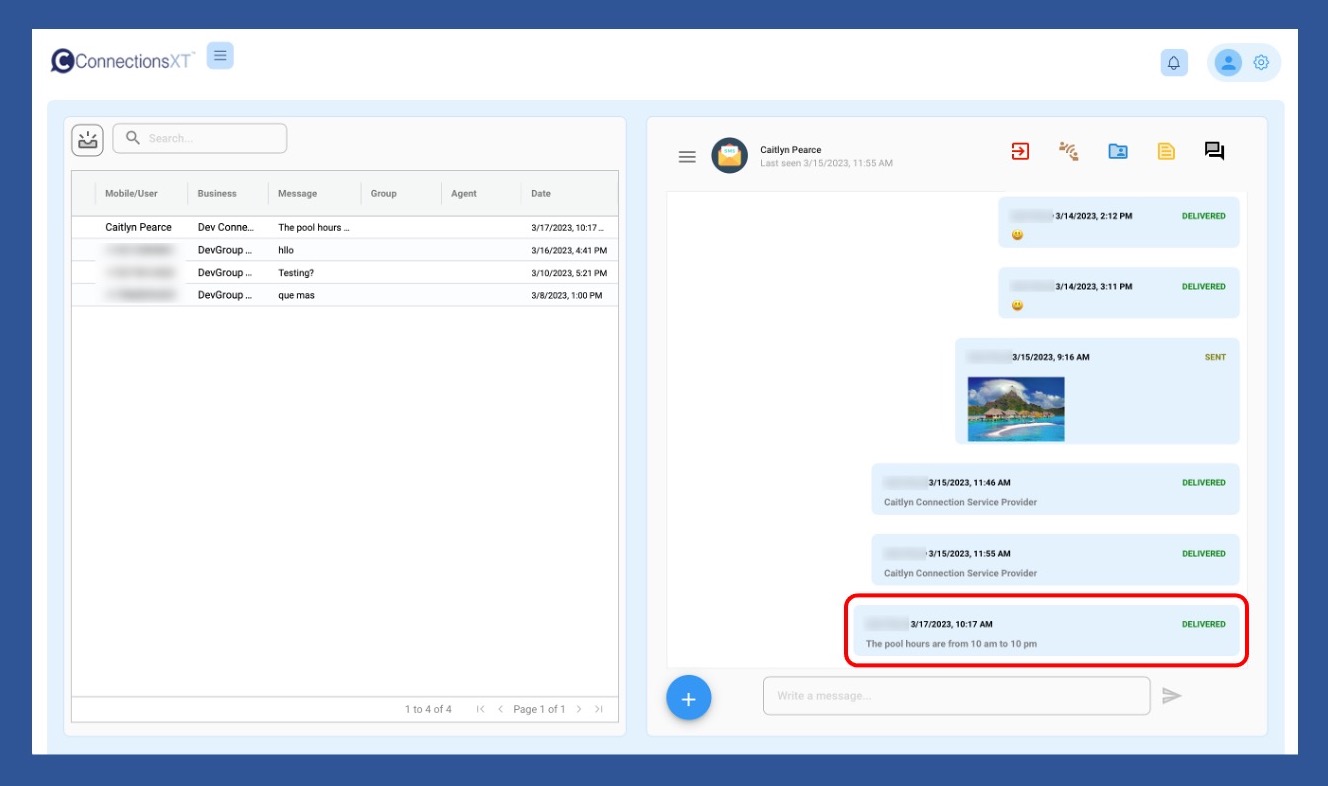Open the notifications bell
The image size is (1328, 786).
(1174, 63)
